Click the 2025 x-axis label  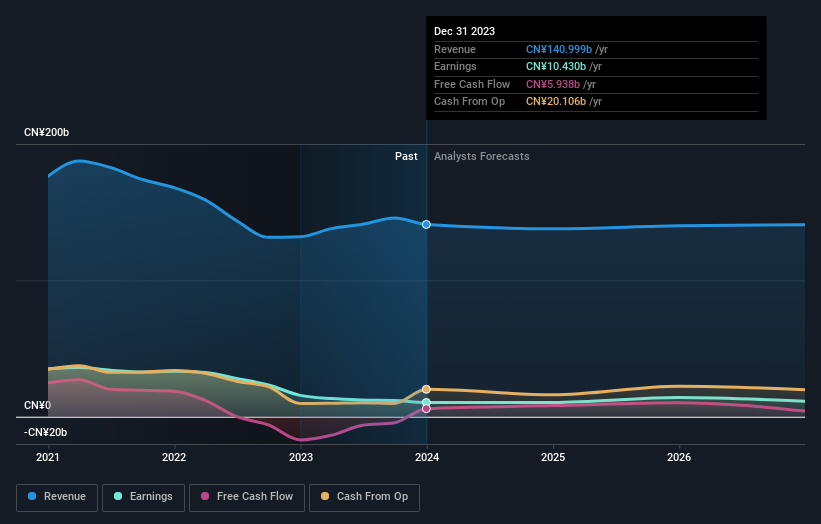pyautogui.click(x=553, y=458)
